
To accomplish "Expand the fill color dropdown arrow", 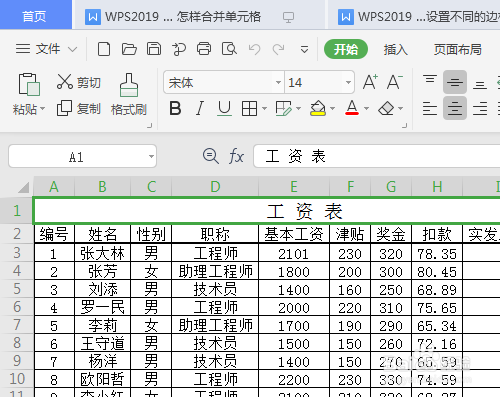I will 332,109.
